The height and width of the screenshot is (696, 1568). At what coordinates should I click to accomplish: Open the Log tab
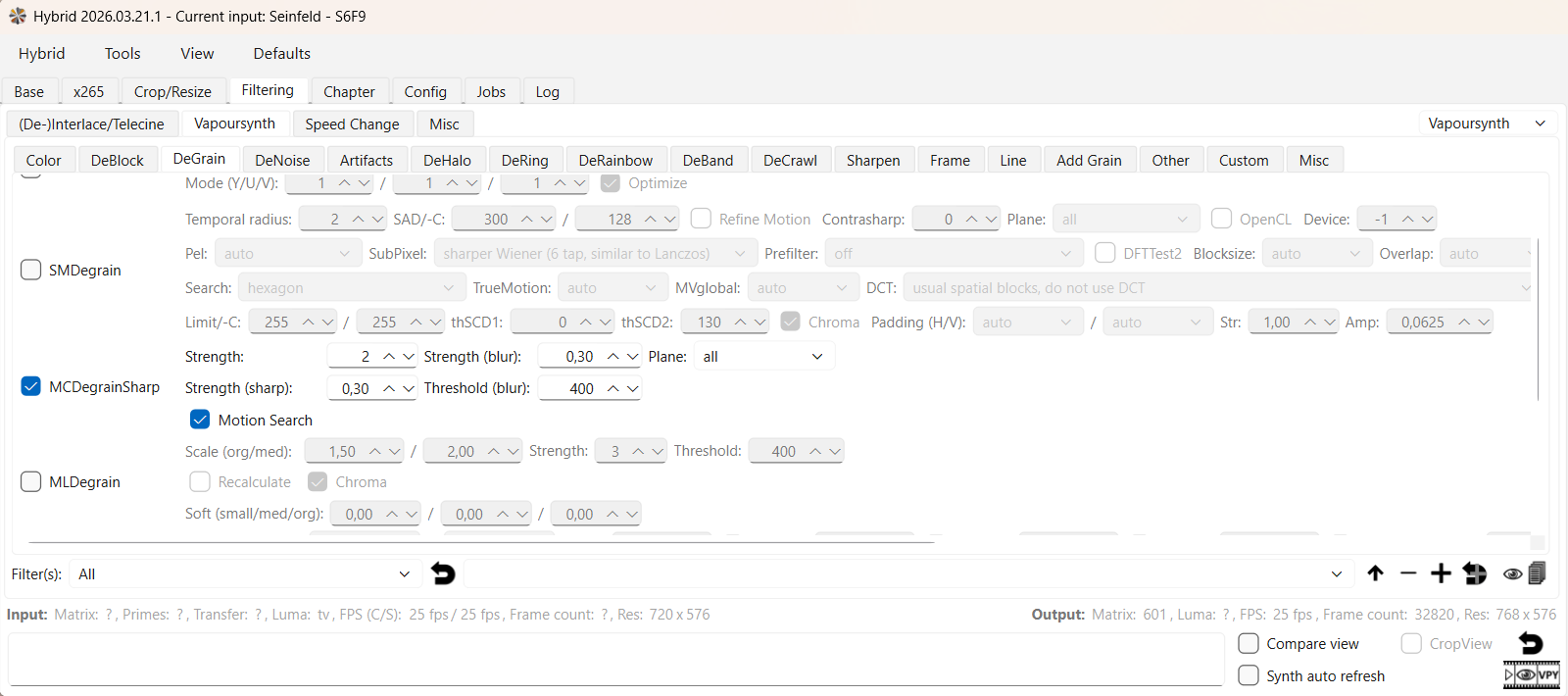click(547, 91)
